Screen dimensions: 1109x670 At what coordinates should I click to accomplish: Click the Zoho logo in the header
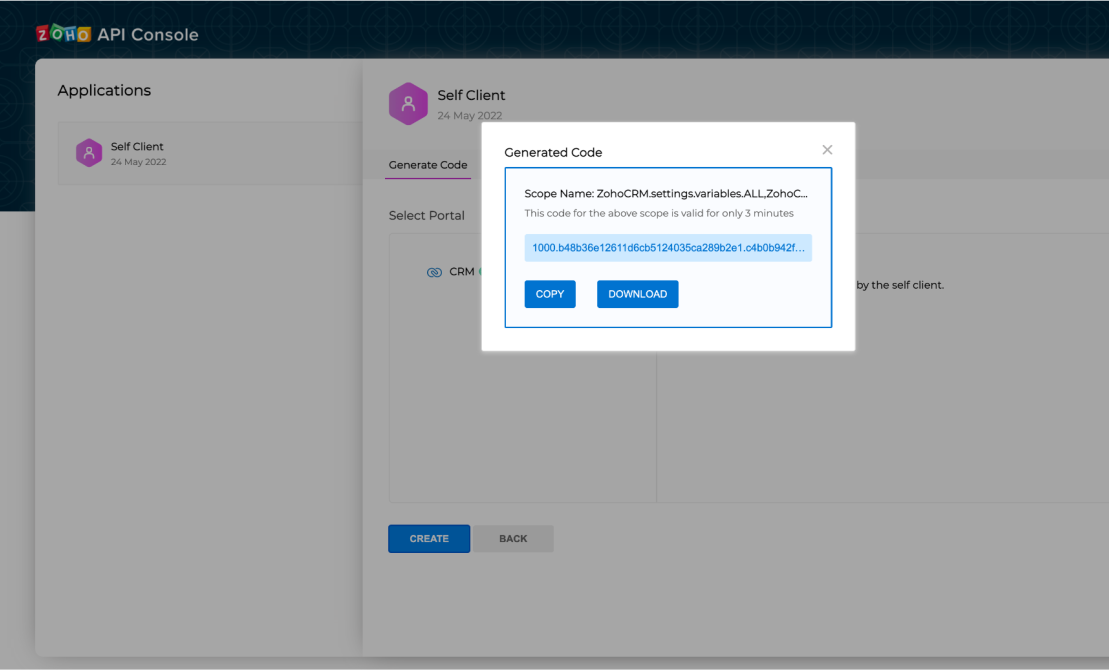click(64, 33)
